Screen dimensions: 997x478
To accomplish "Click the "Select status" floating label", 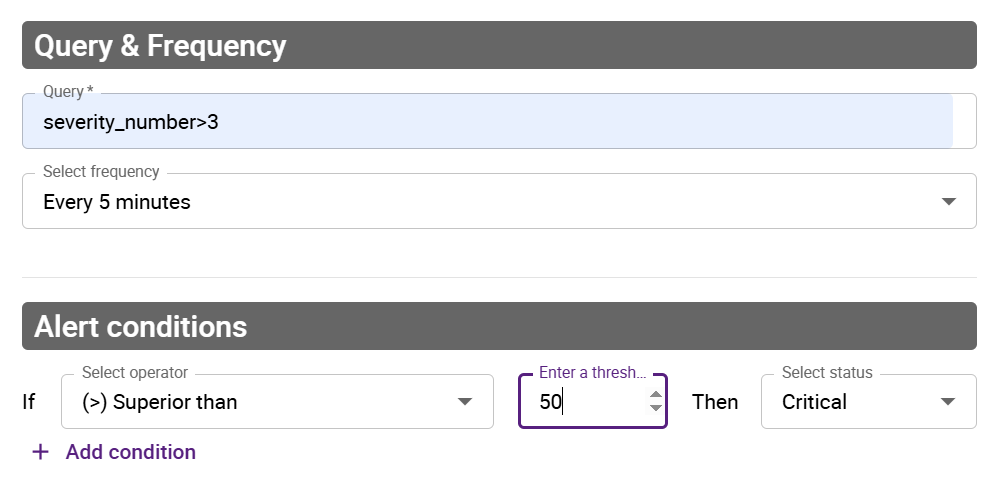I will (827, 373).
